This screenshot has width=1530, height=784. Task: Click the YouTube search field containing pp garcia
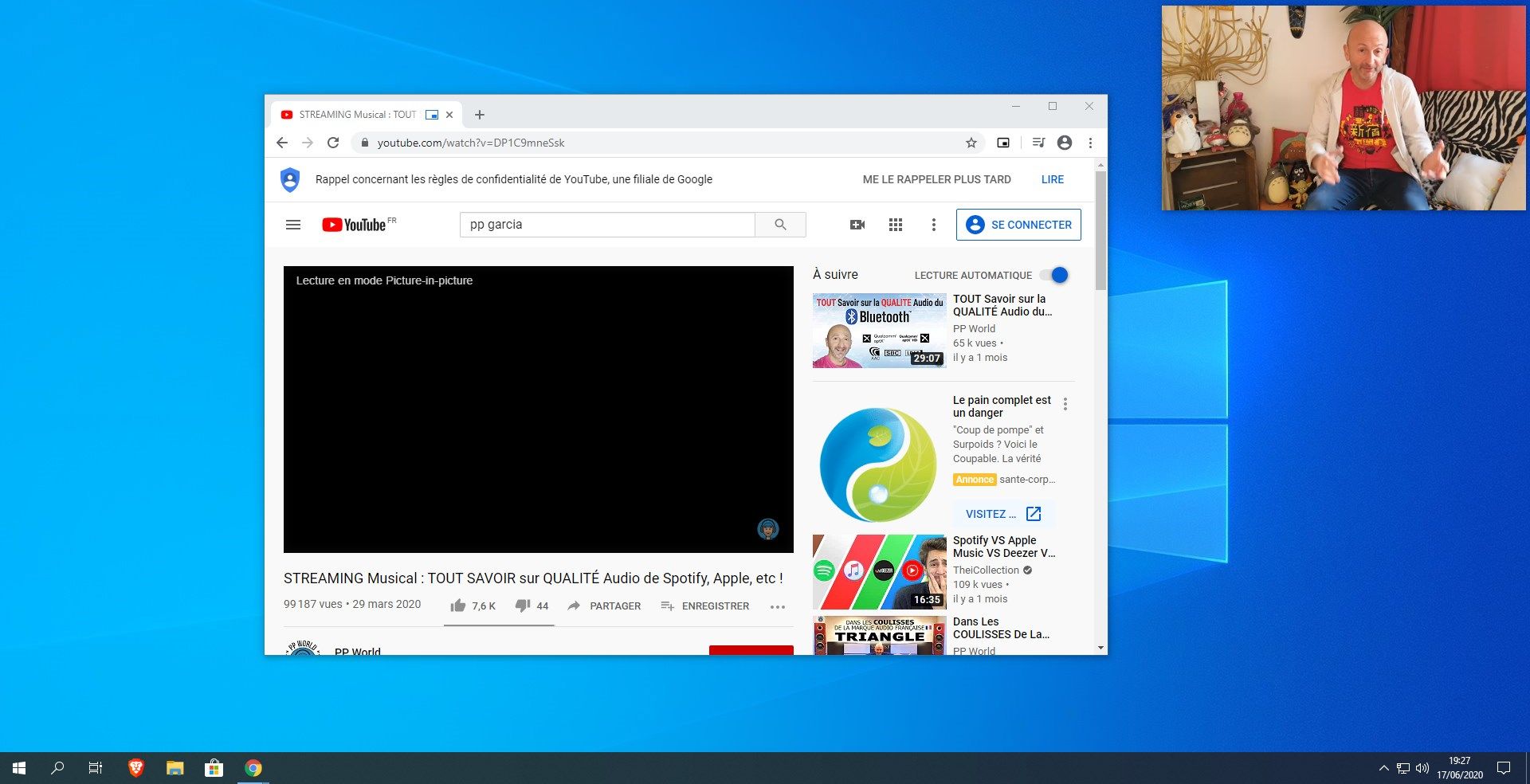tap(607, 225)
